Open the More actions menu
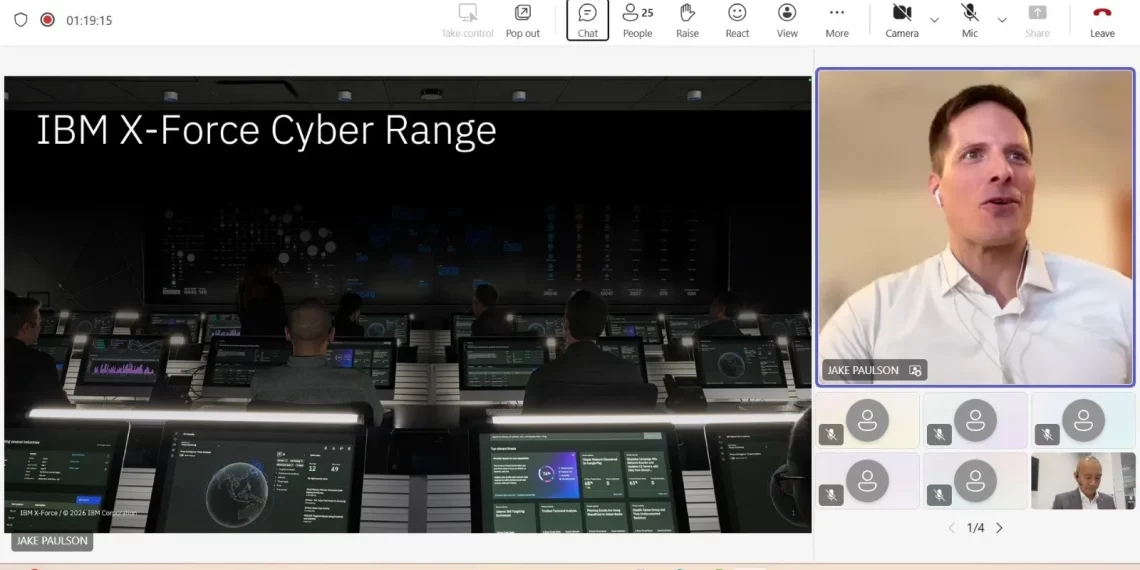Viewport: 1140px width, 570px height. click(x=837, y=20)
